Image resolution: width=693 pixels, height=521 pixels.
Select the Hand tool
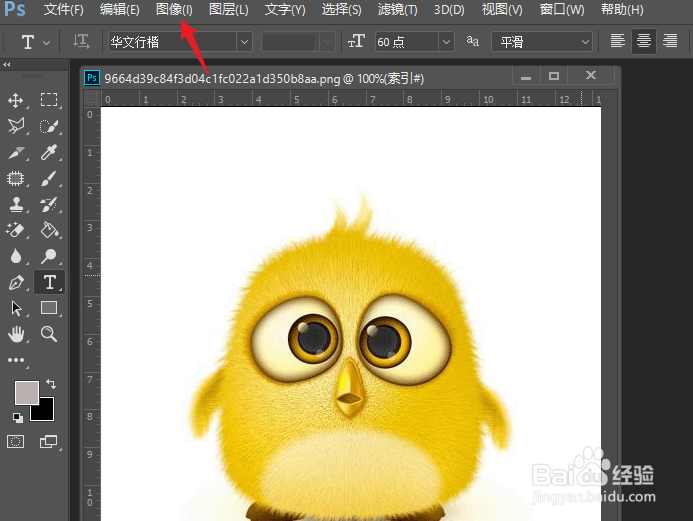(16, 334)
